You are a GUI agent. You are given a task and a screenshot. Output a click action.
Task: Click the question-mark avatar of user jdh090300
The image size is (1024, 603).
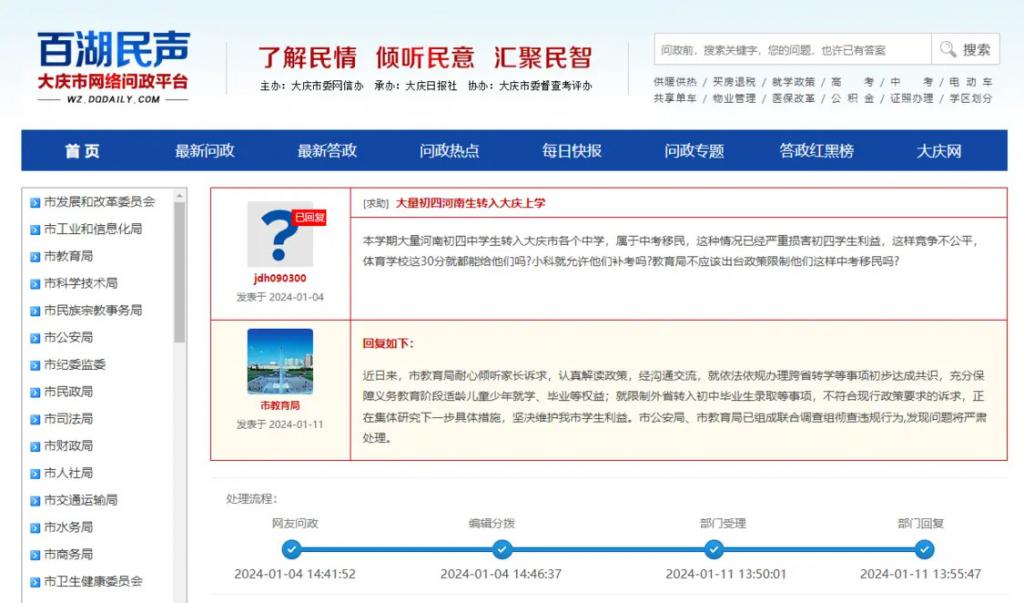pos(280,235)
